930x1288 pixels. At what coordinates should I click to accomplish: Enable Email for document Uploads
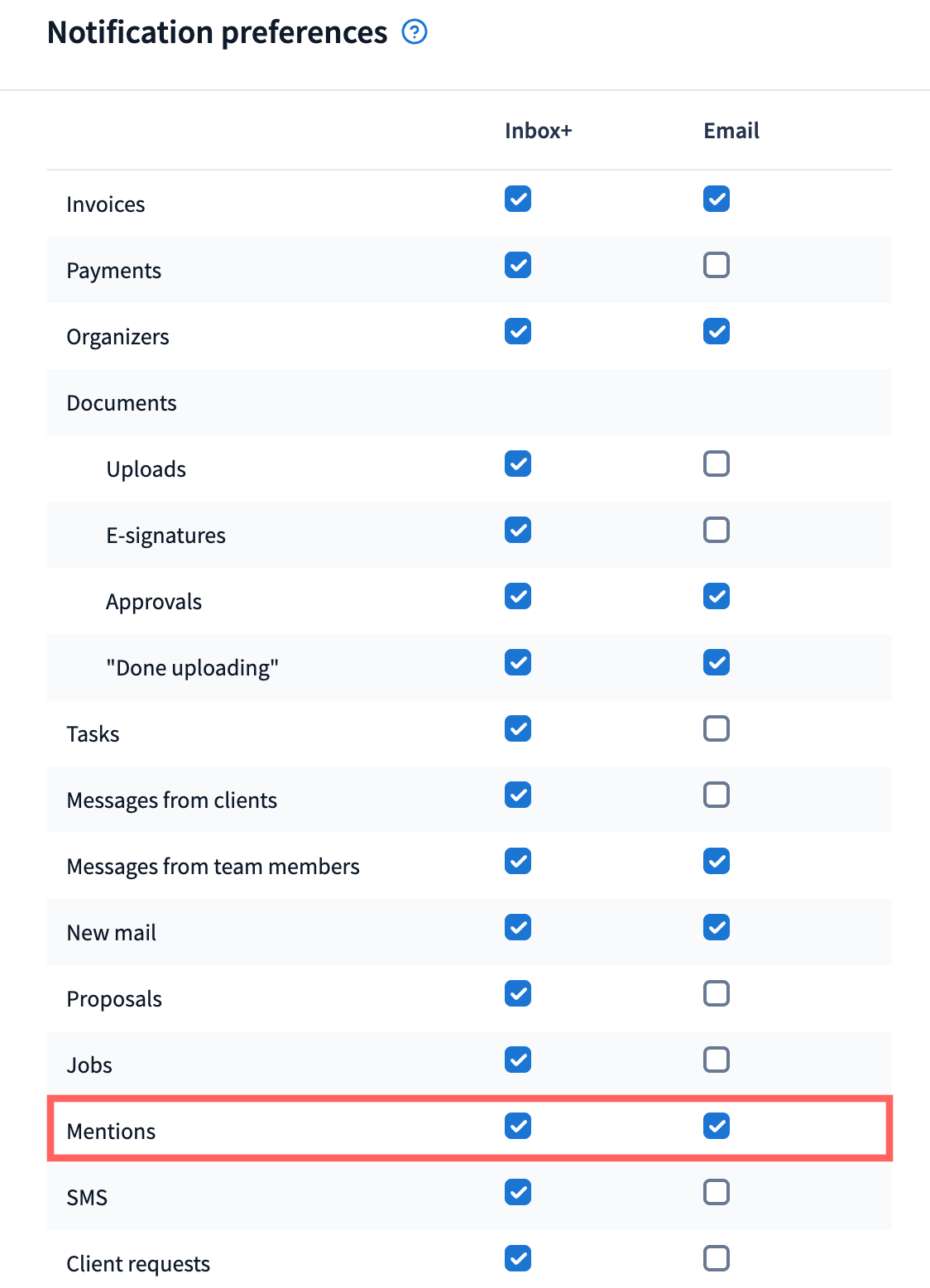717,464
